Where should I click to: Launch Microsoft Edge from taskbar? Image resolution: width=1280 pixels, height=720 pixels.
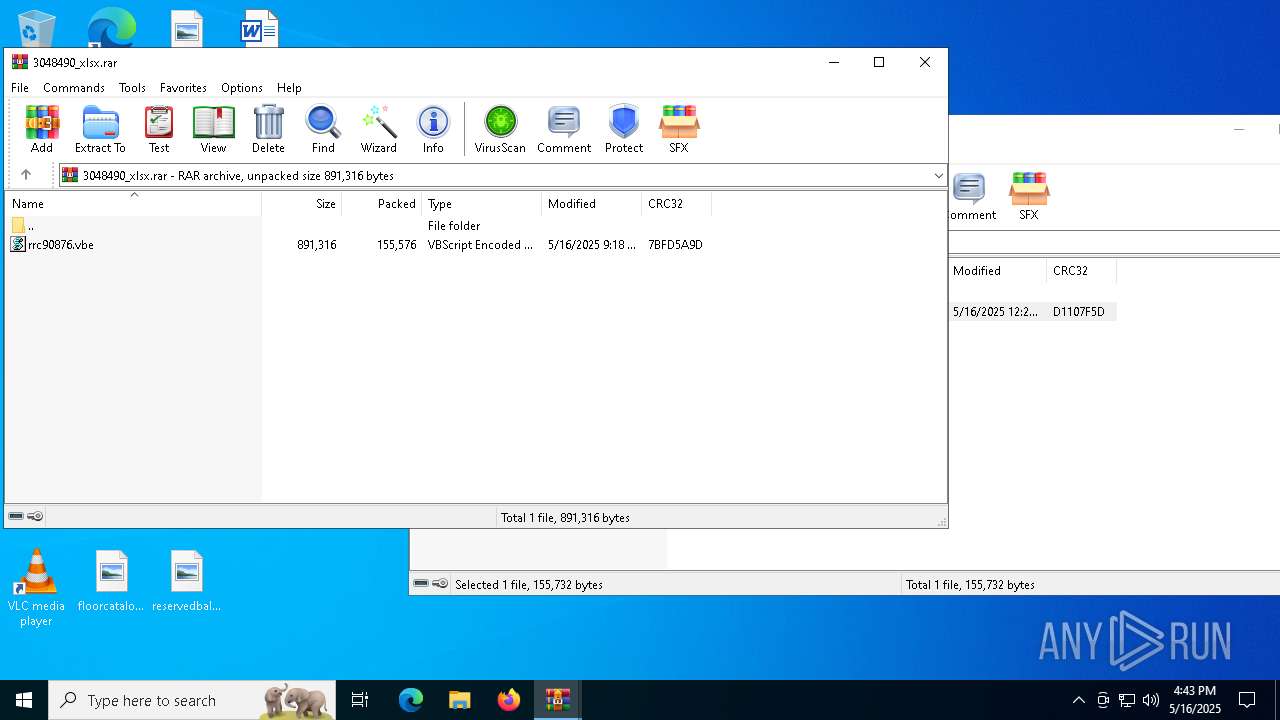[x=411, y=700]
